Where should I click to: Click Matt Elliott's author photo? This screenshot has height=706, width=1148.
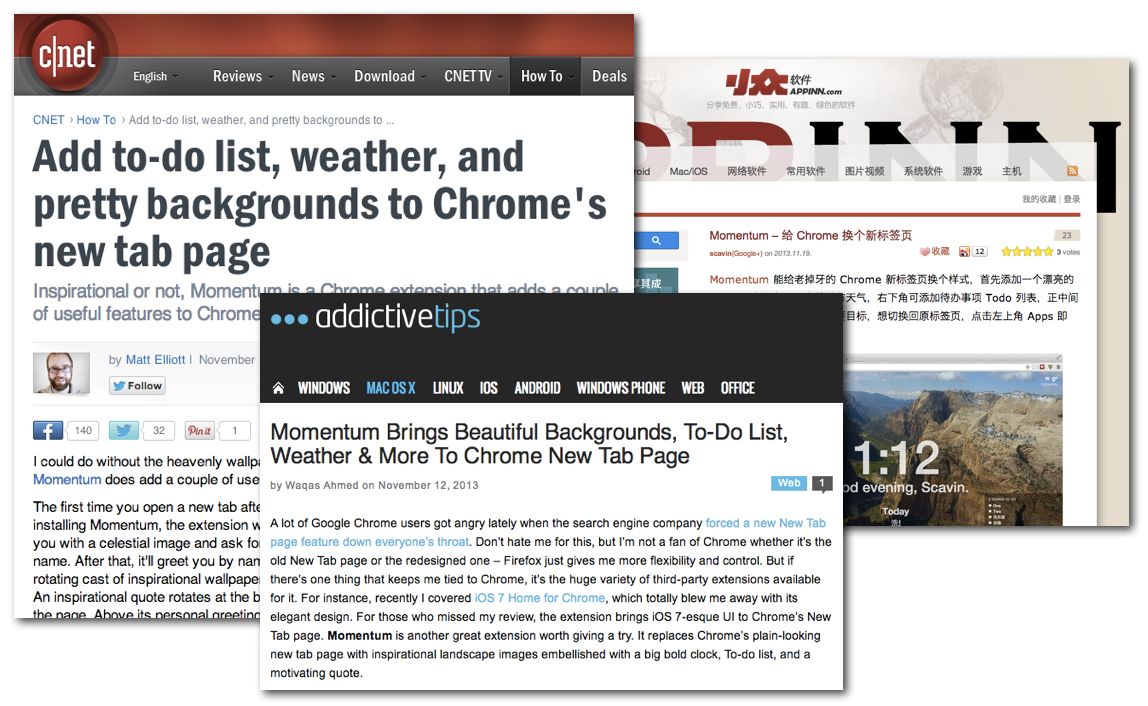click(x=62, y=373)
